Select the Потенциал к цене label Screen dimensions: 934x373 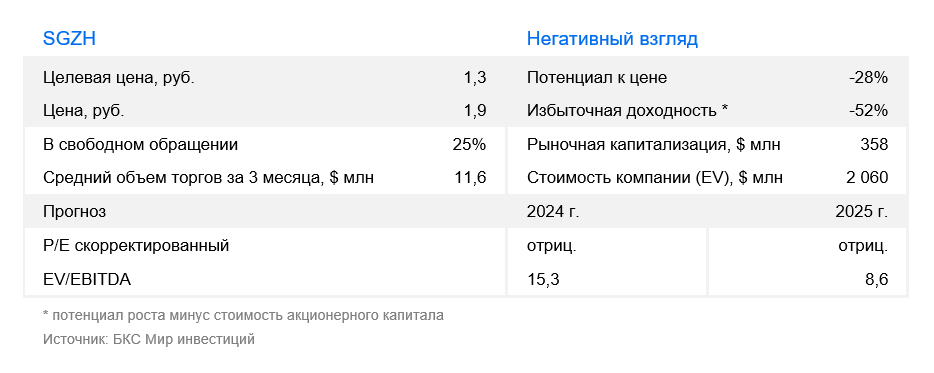pyautogui.click(x=597, y=77)
